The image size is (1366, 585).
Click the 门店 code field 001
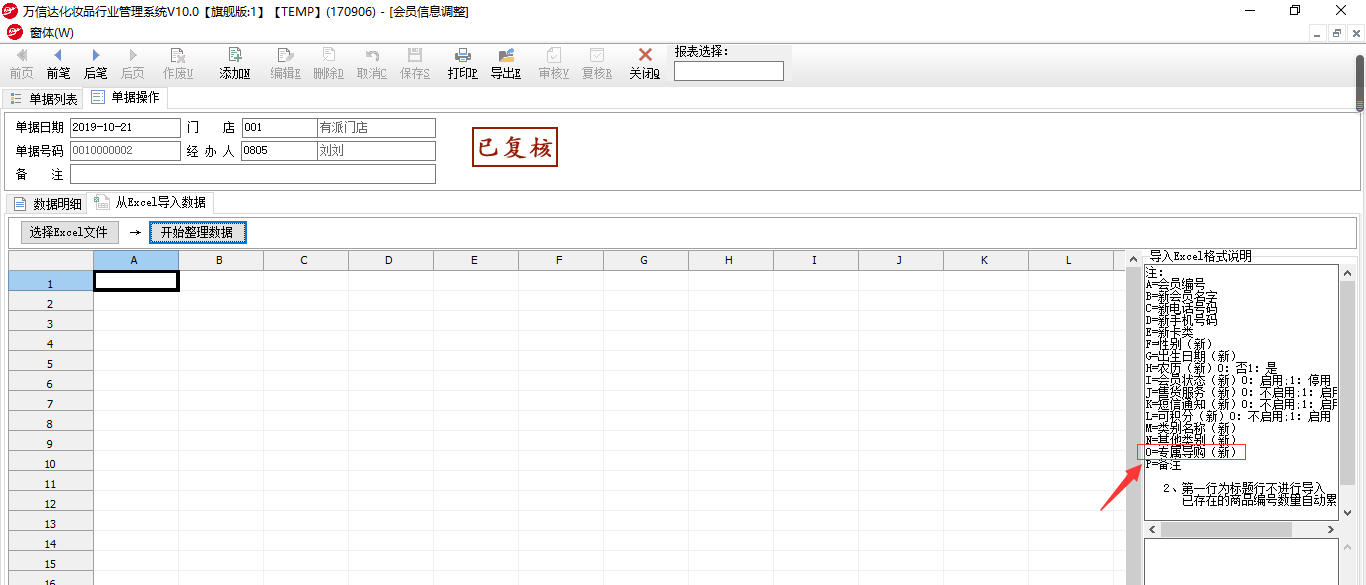click(x=279, y=128)
